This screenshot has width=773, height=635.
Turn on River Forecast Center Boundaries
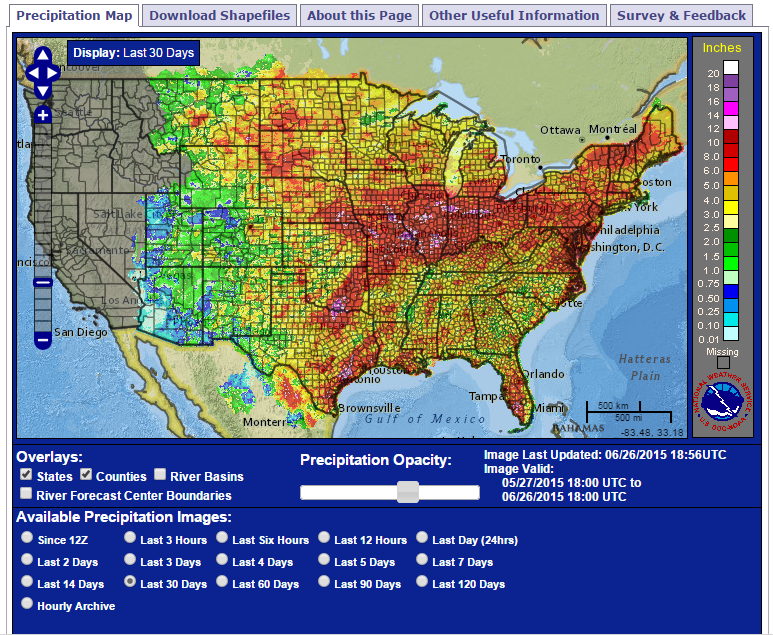[26, 494]
